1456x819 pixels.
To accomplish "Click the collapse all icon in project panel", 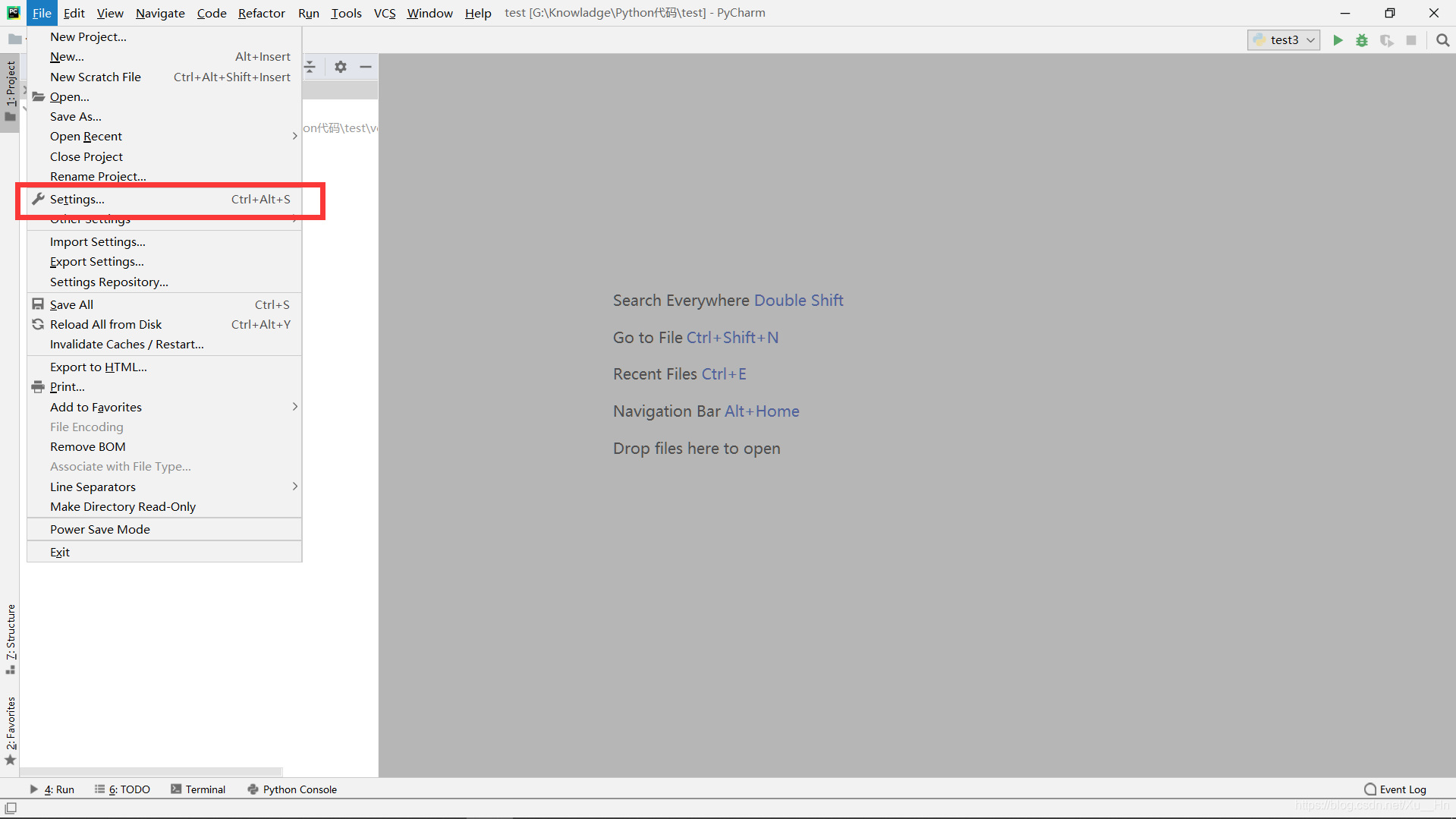I will 310,67.
